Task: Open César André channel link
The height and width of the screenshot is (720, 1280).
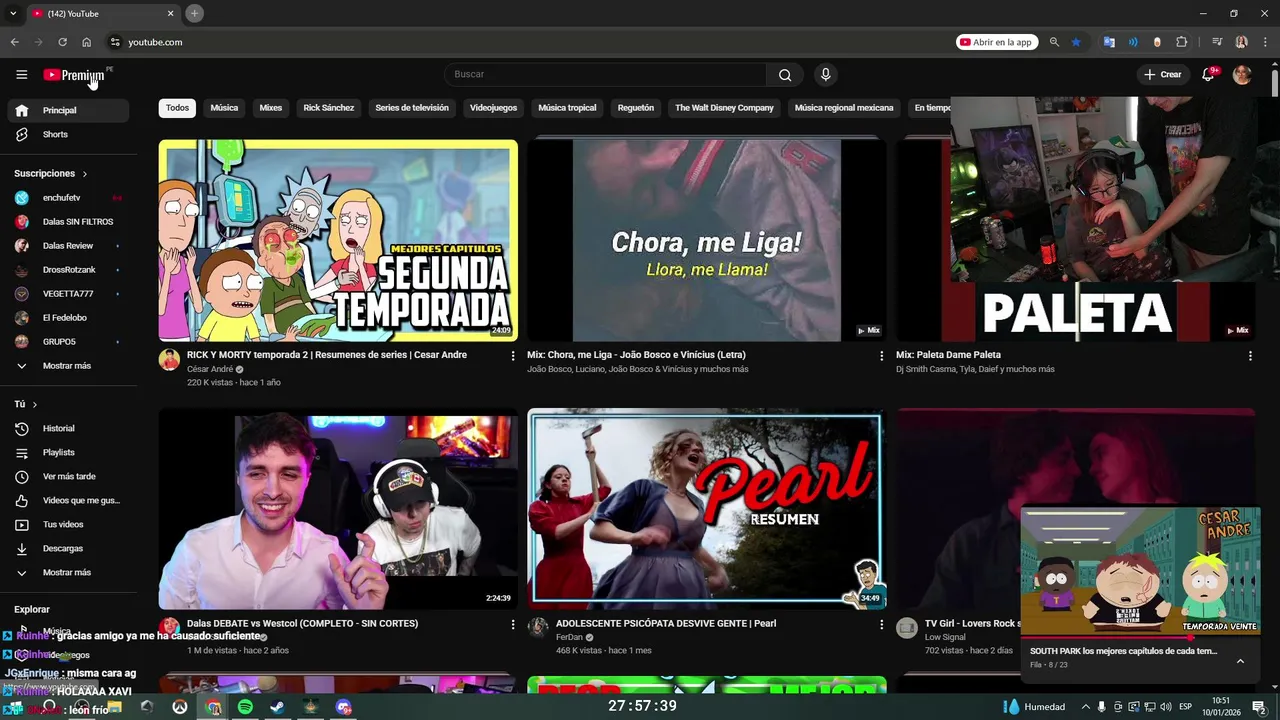Action: [210, 369]
